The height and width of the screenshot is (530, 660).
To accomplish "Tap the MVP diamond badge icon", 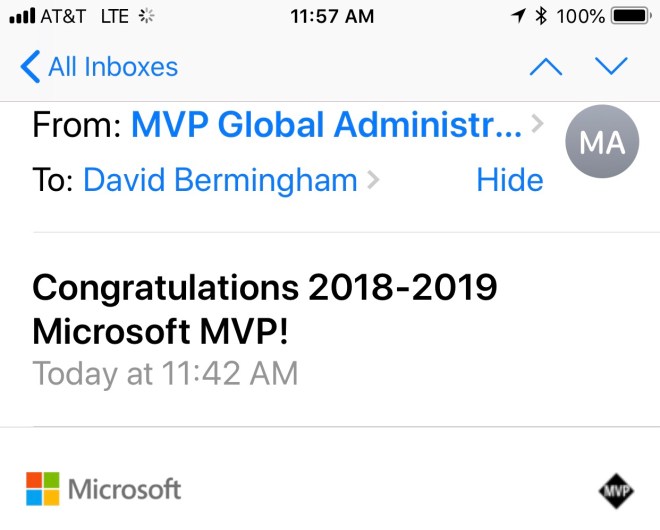I will tap(616, 490).
